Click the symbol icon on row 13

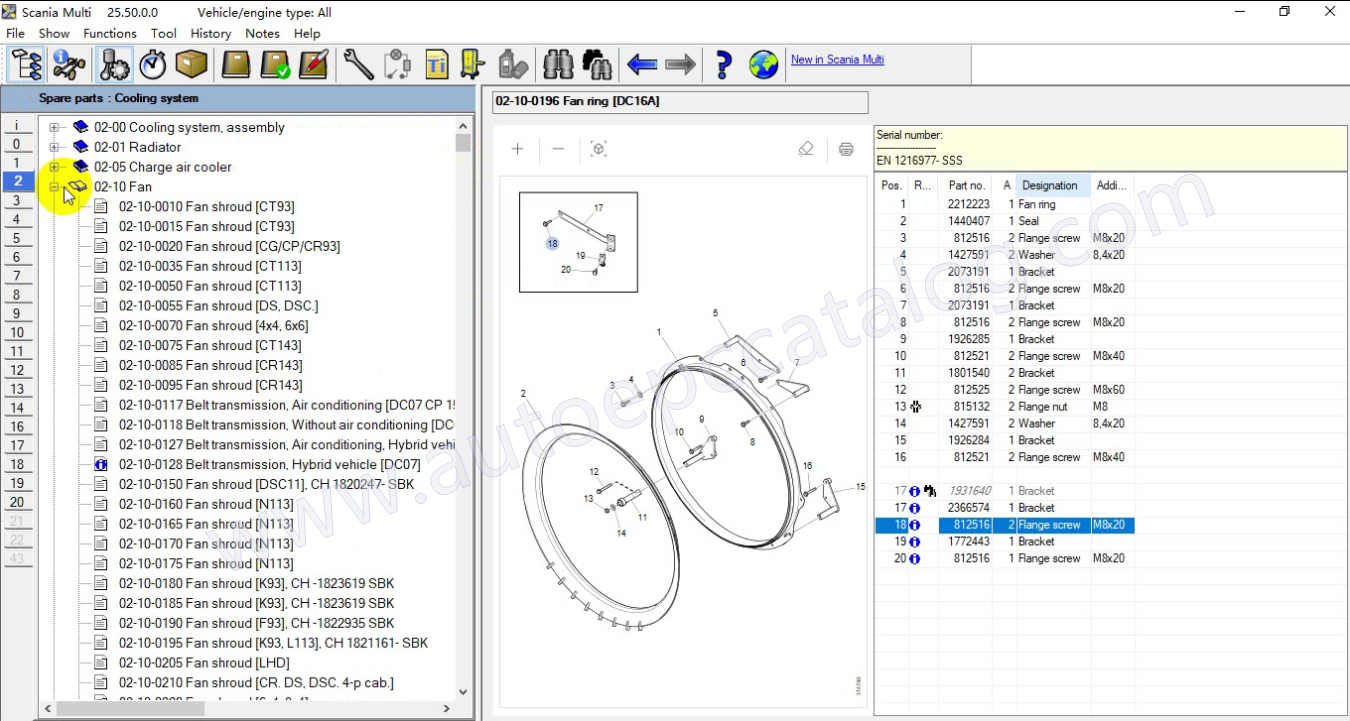pyautogui.click(x=914, y=407)
